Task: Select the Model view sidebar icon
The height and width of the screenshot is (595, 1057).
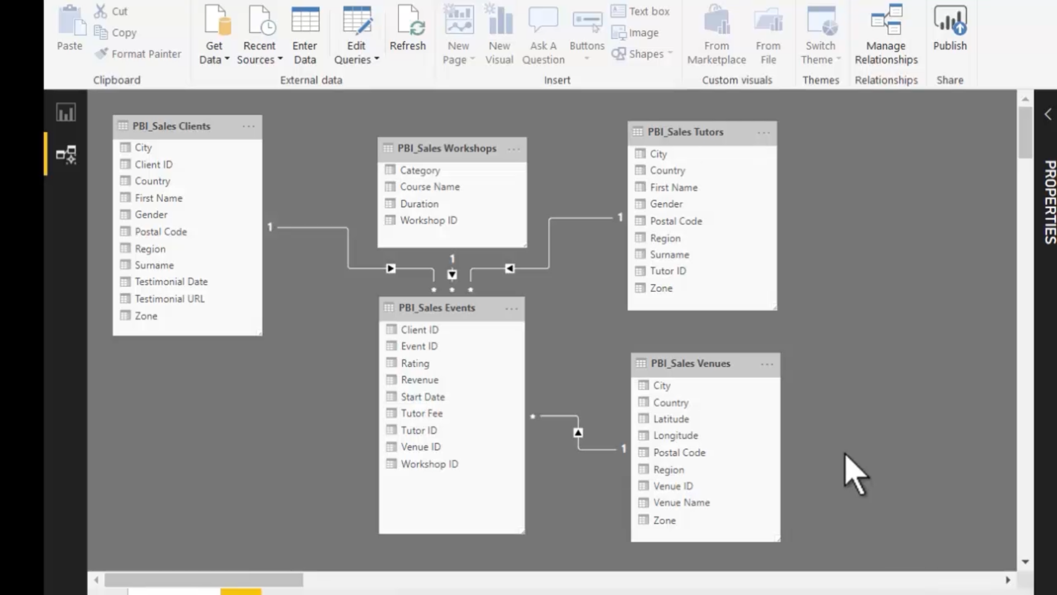Action: [x=65, y=156]
